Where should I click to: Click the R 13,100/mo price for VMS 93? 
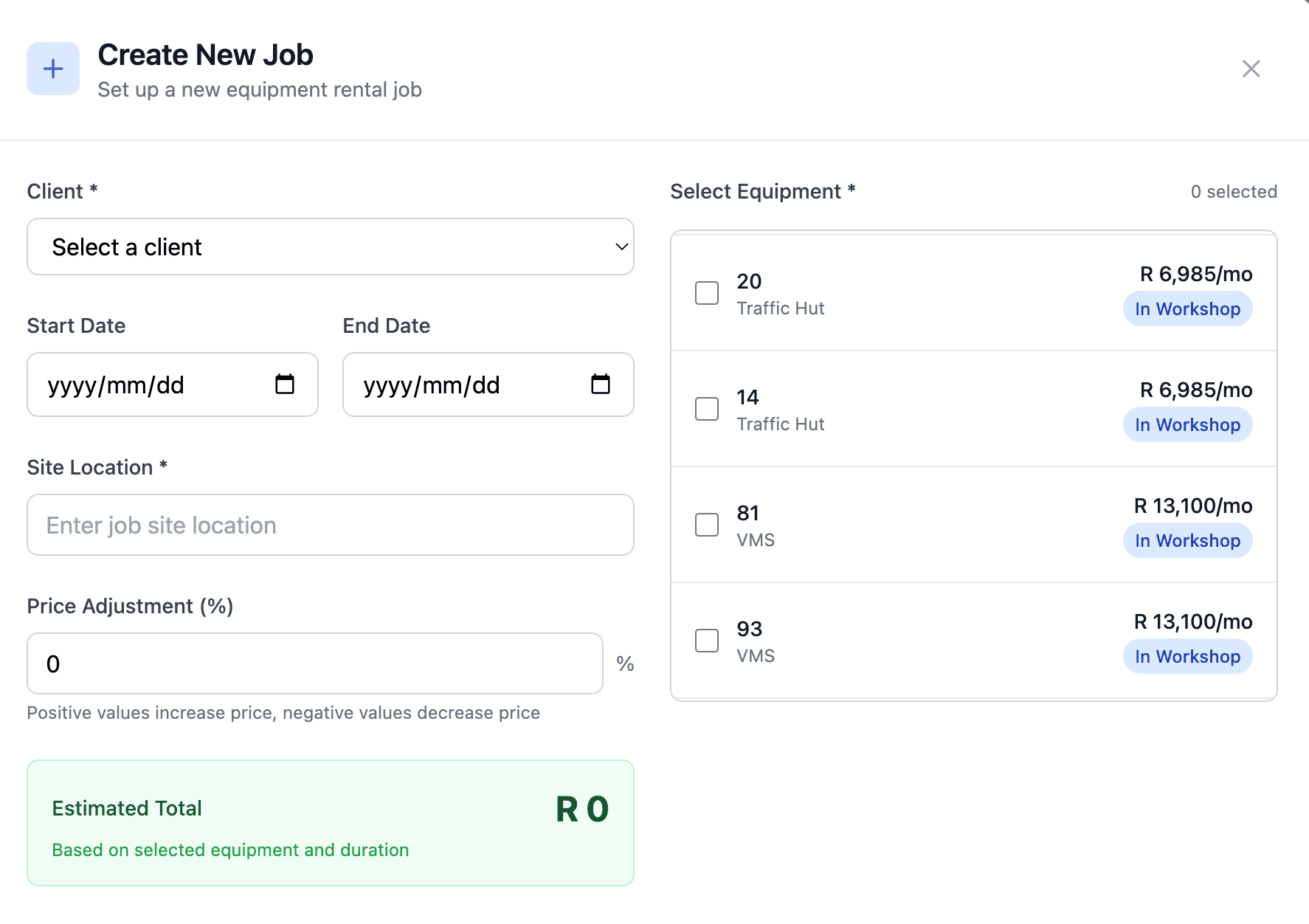1192,622
